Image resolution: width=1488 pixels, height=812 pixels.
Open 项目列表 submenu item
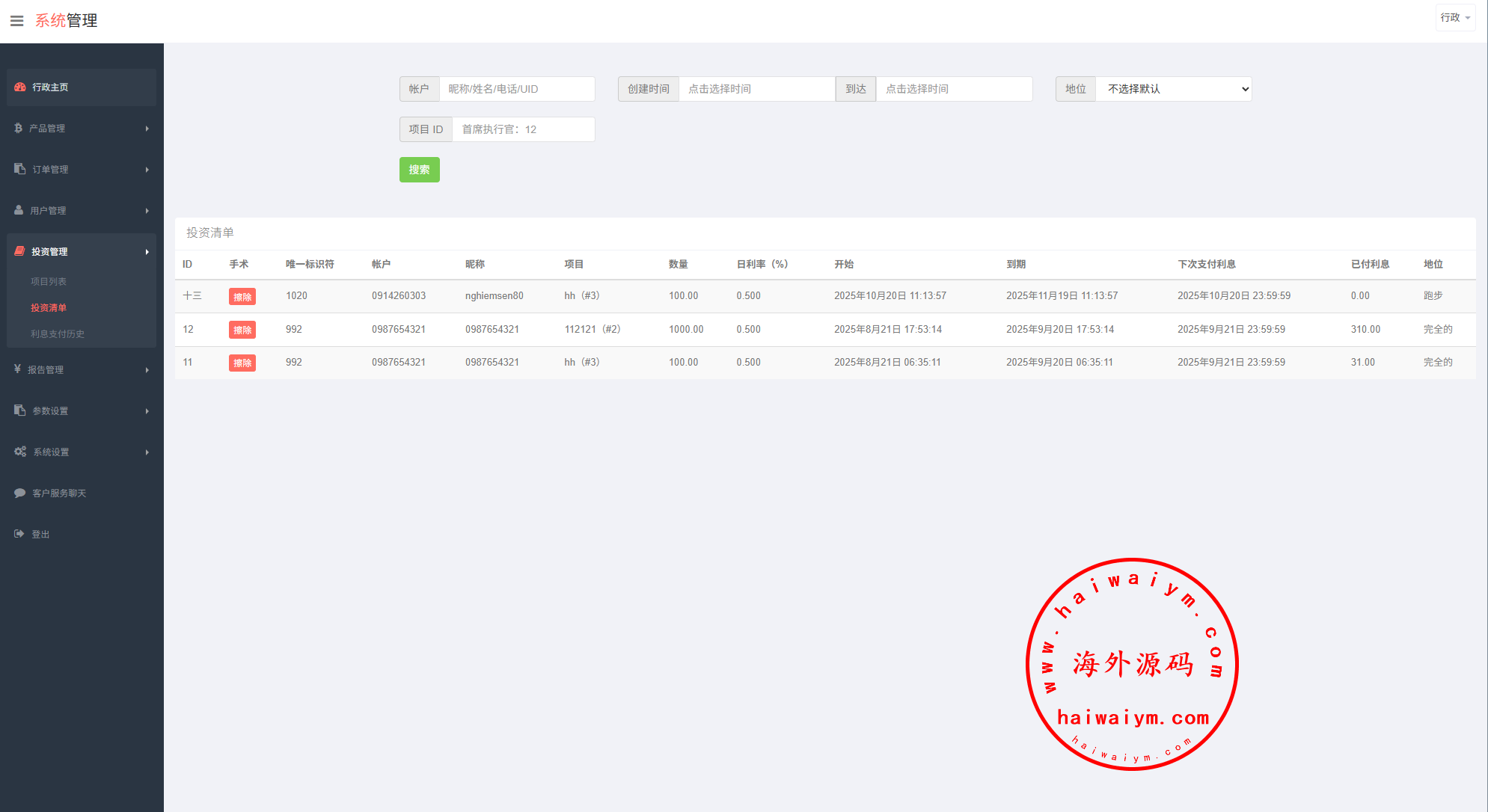pos(49,281)
